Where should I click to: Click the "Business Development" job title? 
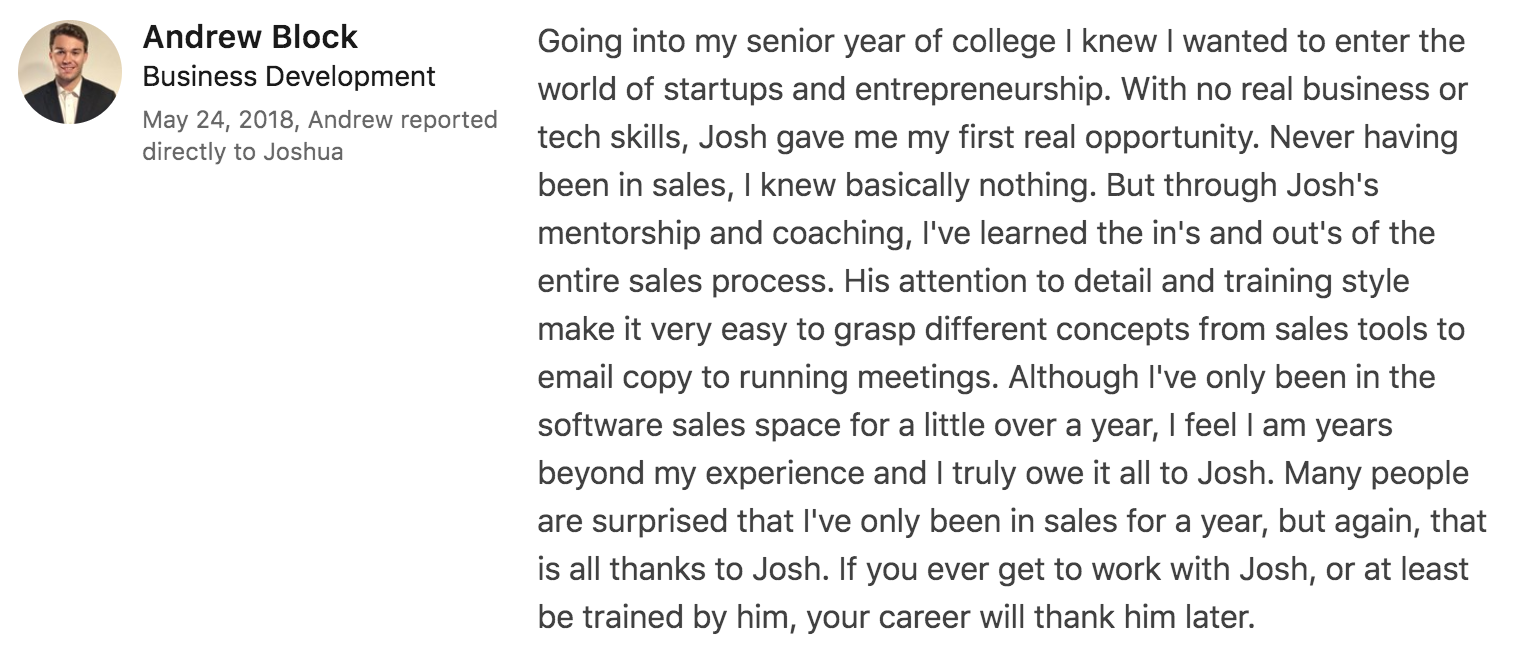pyautogui.click(x=289, y=77)
